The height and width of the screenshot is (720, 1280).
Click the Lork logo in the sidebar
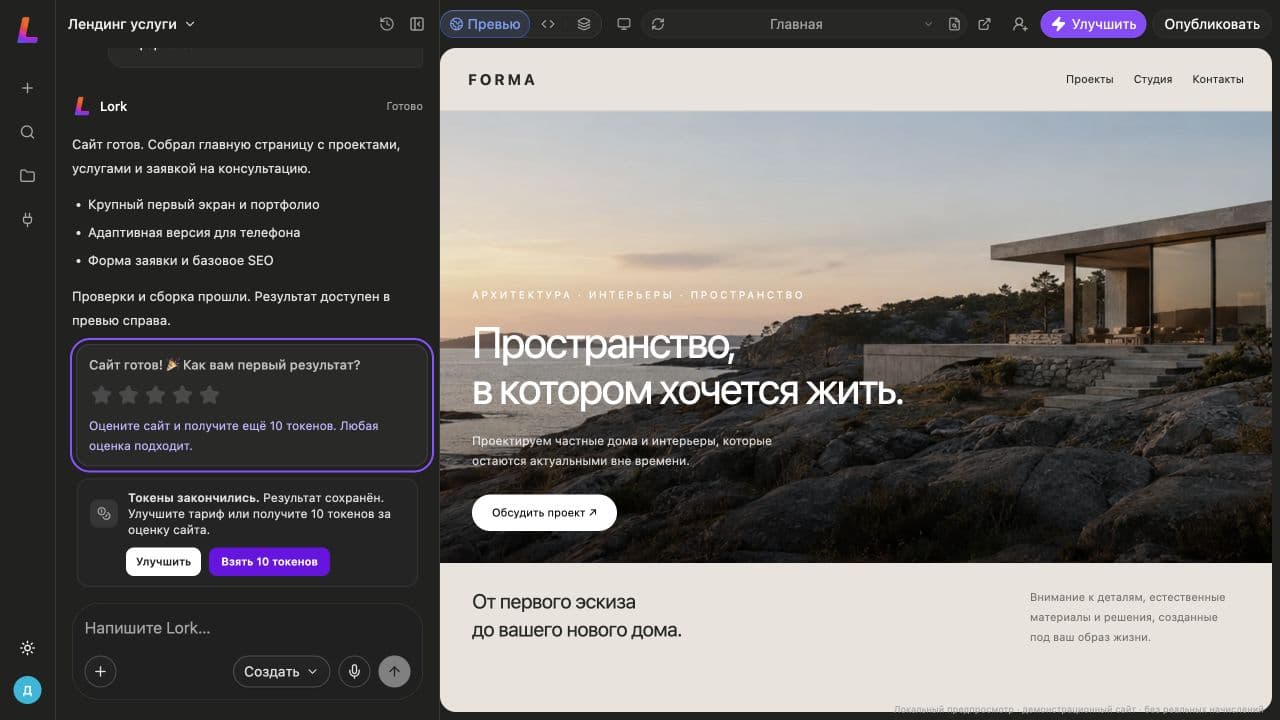(x=27, y=29)
